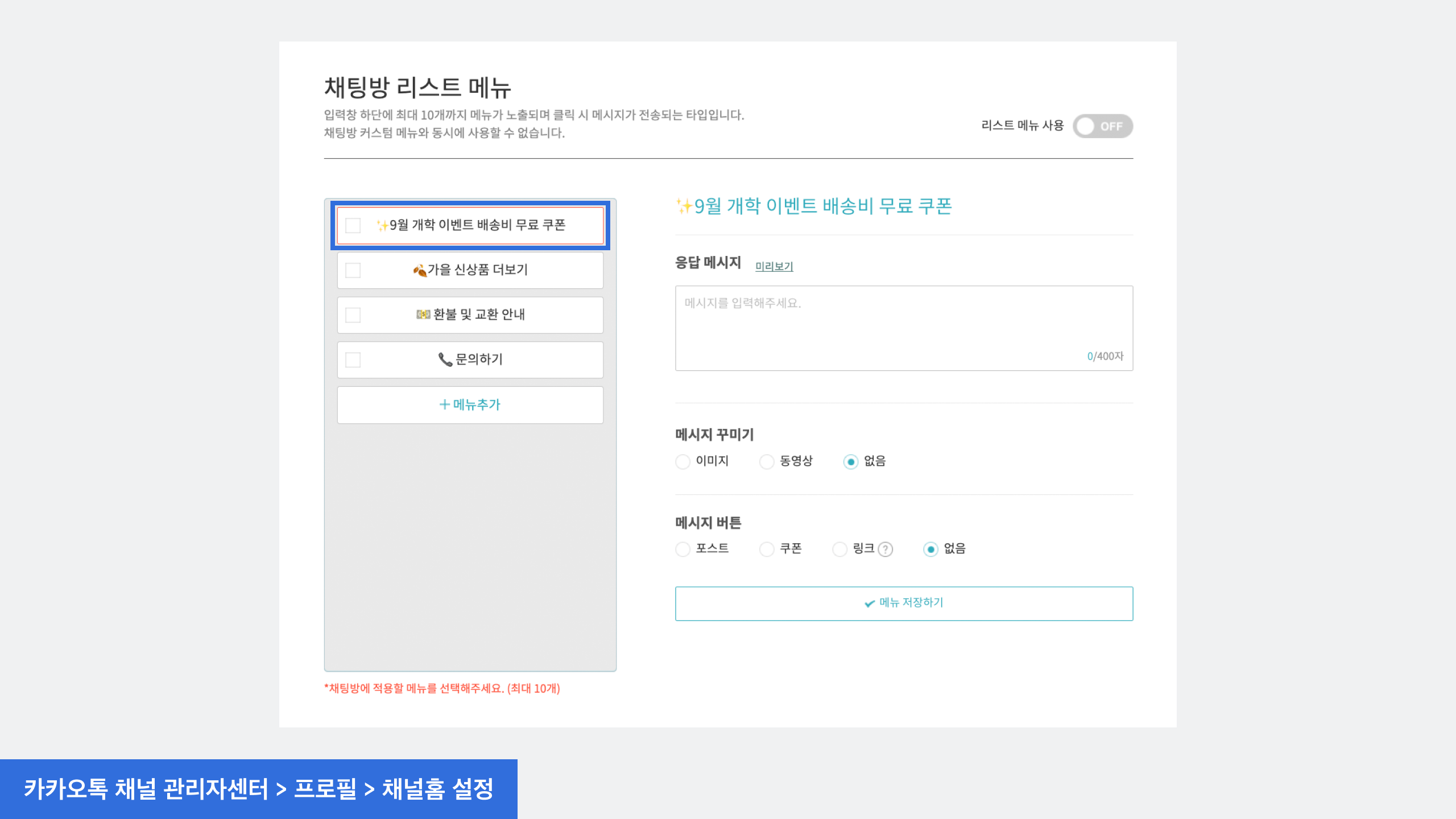Click the money icon on 환불 및 교환 안내

click(423, 315)
